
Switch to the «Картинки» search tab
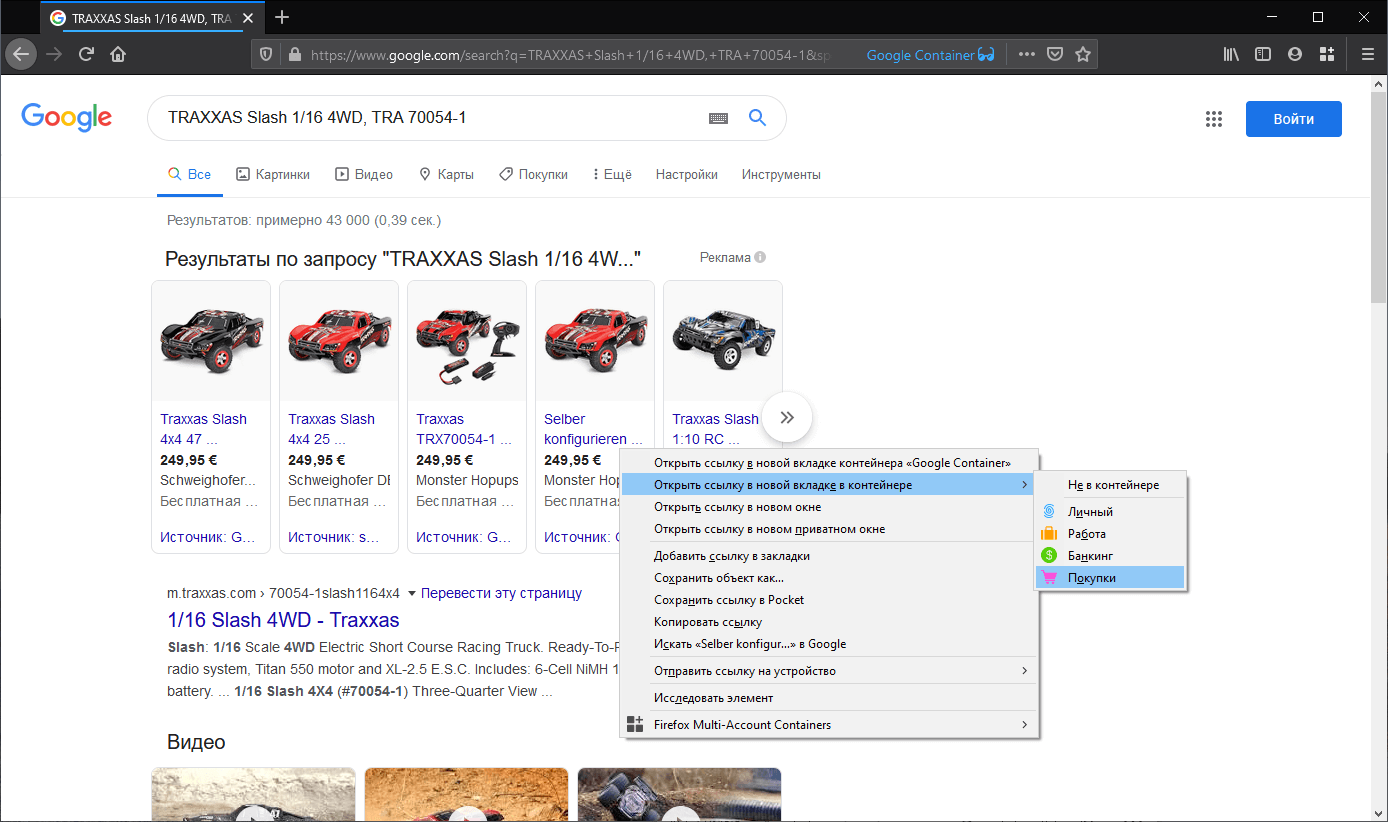(x=273, y=173)
